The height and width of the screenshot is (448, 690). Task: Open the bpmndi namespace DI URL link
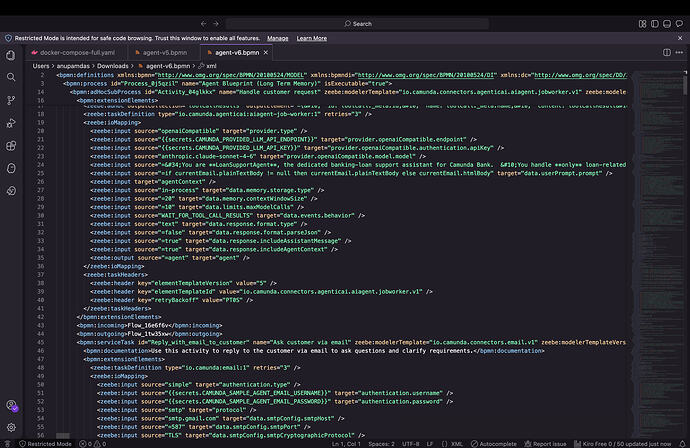tap(426, 75)
